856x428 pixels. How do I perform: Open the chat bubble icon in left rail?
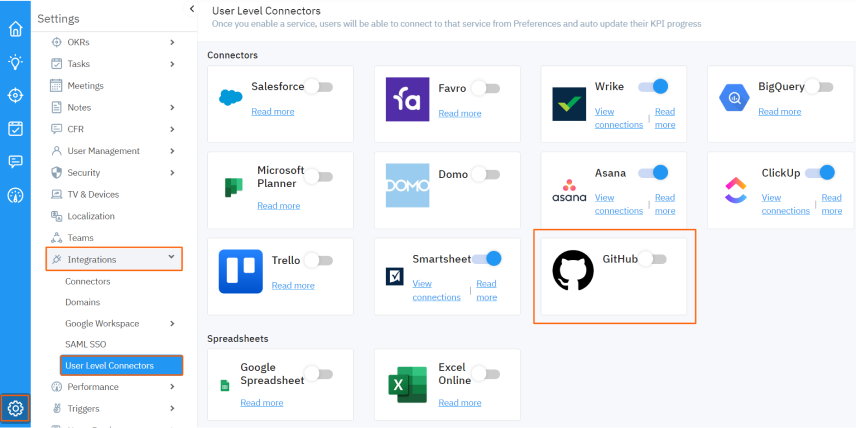coord(15,162)
